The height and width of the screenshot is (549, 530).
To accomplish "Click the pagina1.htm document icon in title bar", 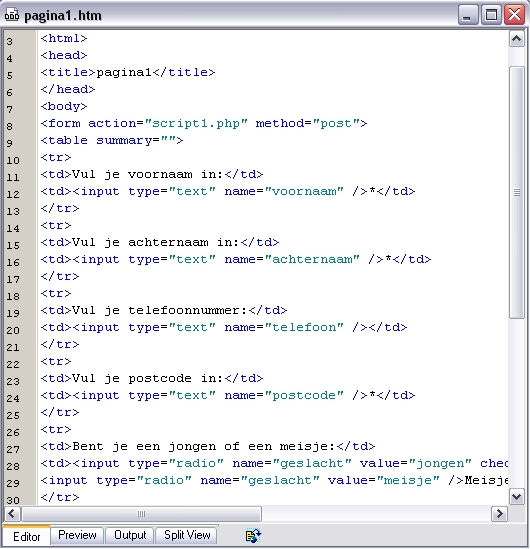I will point(11,15).
